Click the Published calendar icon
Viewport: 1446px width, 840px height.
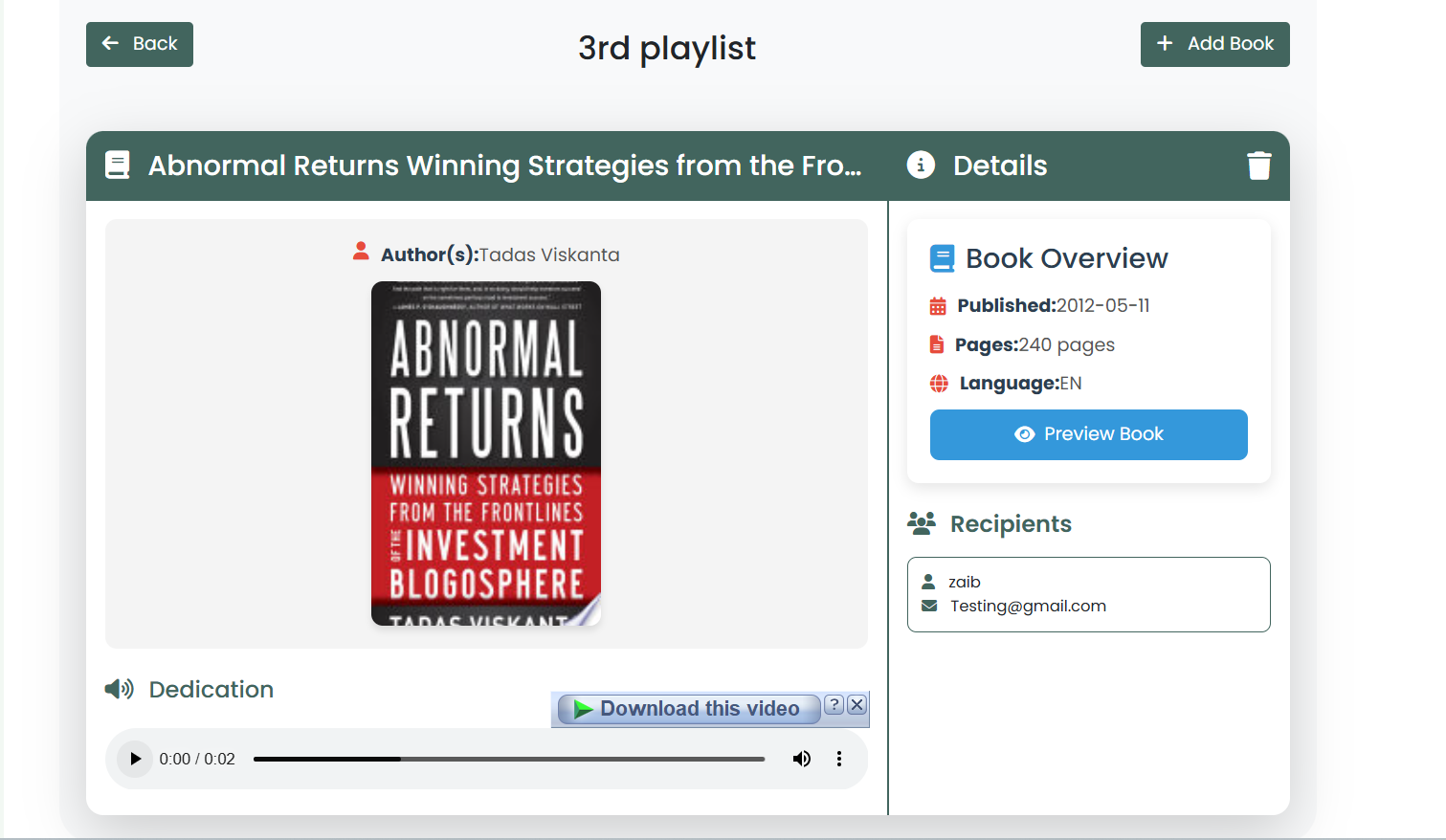pos(938,306)
